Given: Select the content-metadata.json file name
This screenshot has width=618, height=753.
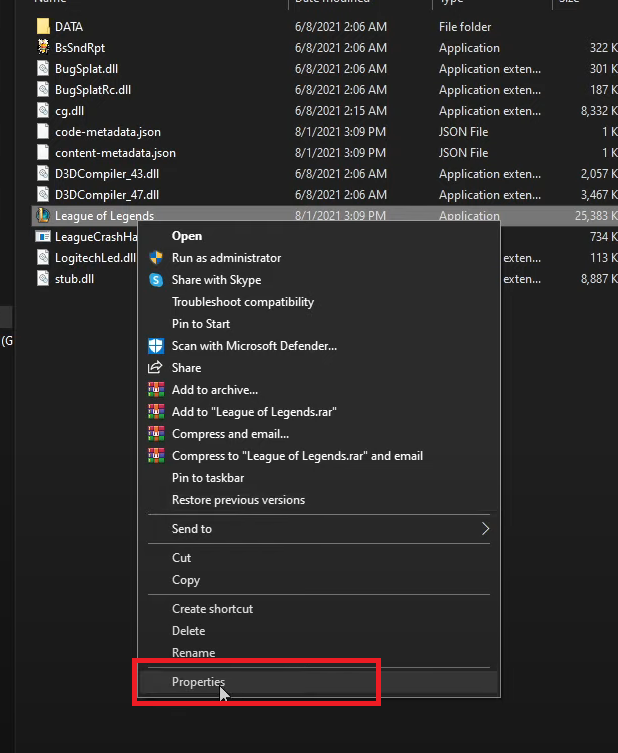Looking at the screenshot, I should (x=115, y=153).
